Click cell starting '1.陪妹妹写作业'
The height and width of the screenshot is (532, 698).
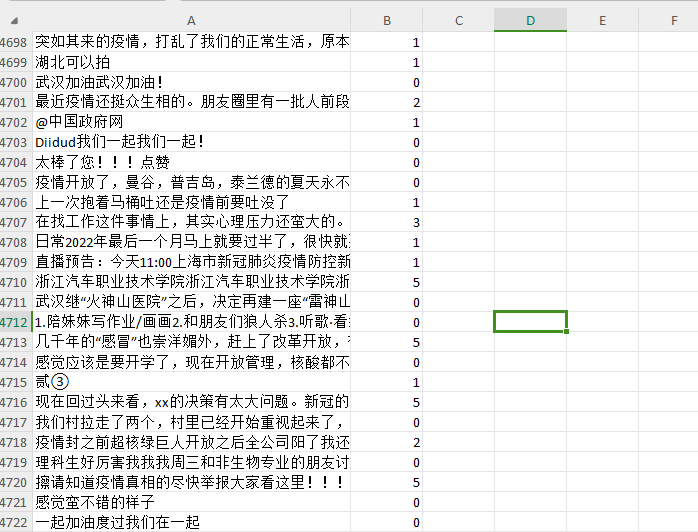[x=191, y=322]
